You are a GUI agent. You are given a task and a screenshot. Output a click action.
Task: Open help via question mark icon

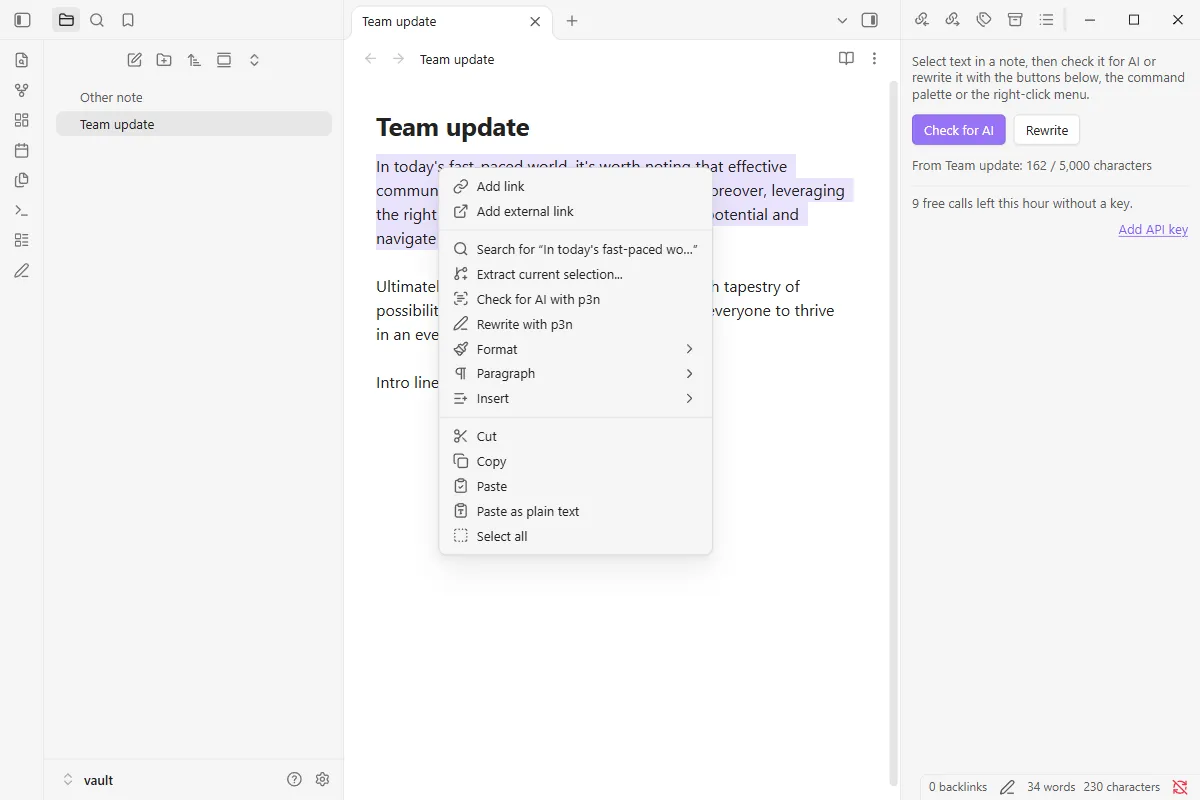tap(294, 779)
